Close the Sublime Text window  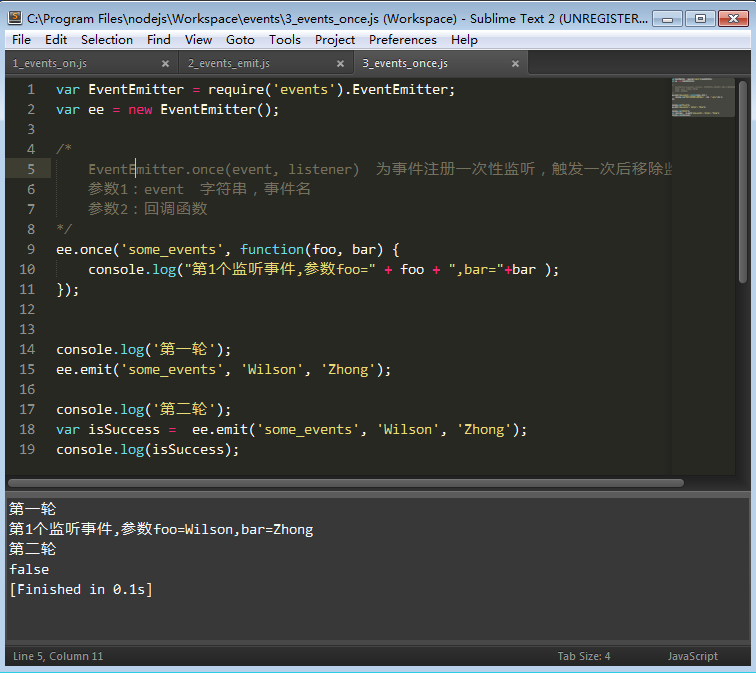733,19
